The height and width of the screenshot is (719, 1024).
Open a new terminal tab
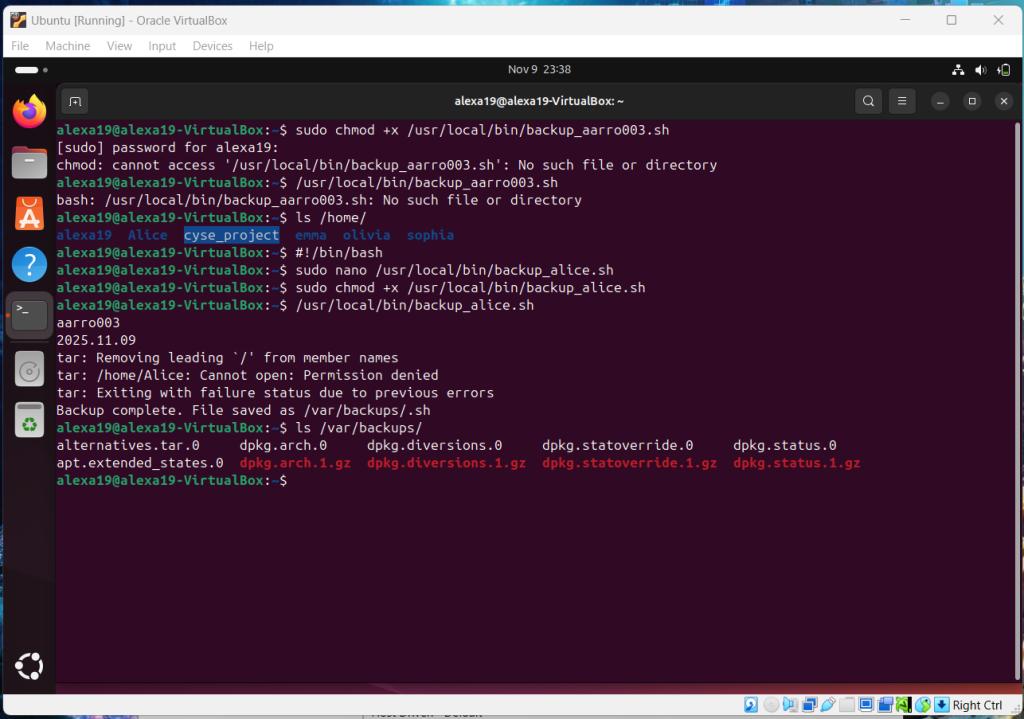[x=74, y=101]
